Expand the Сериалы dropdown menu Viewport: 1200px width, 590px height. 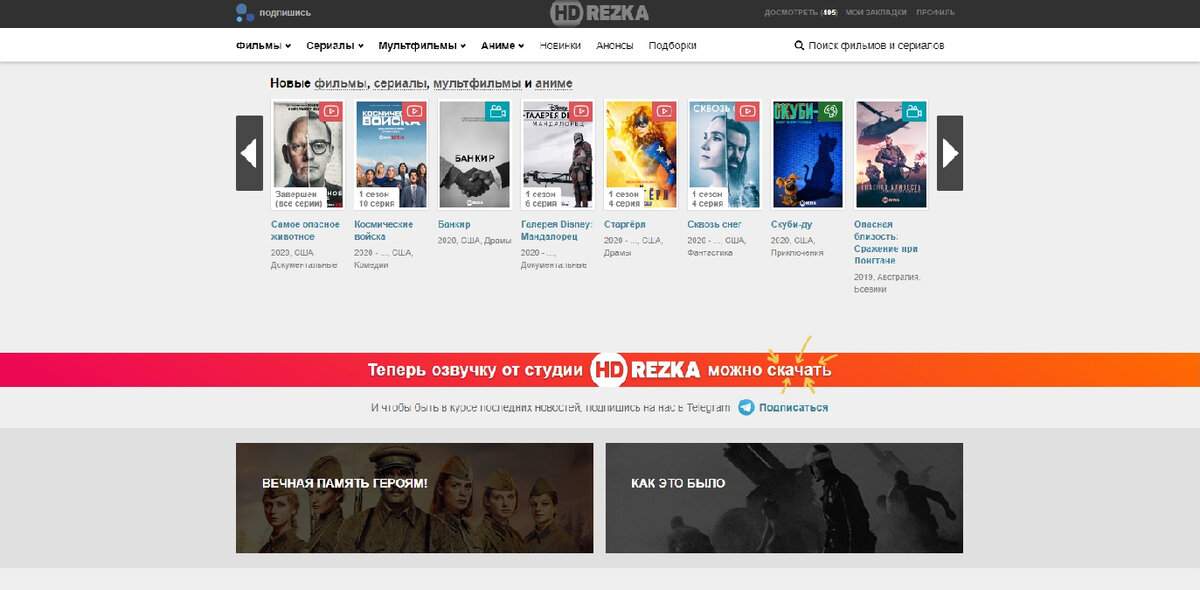click(334, 45)
